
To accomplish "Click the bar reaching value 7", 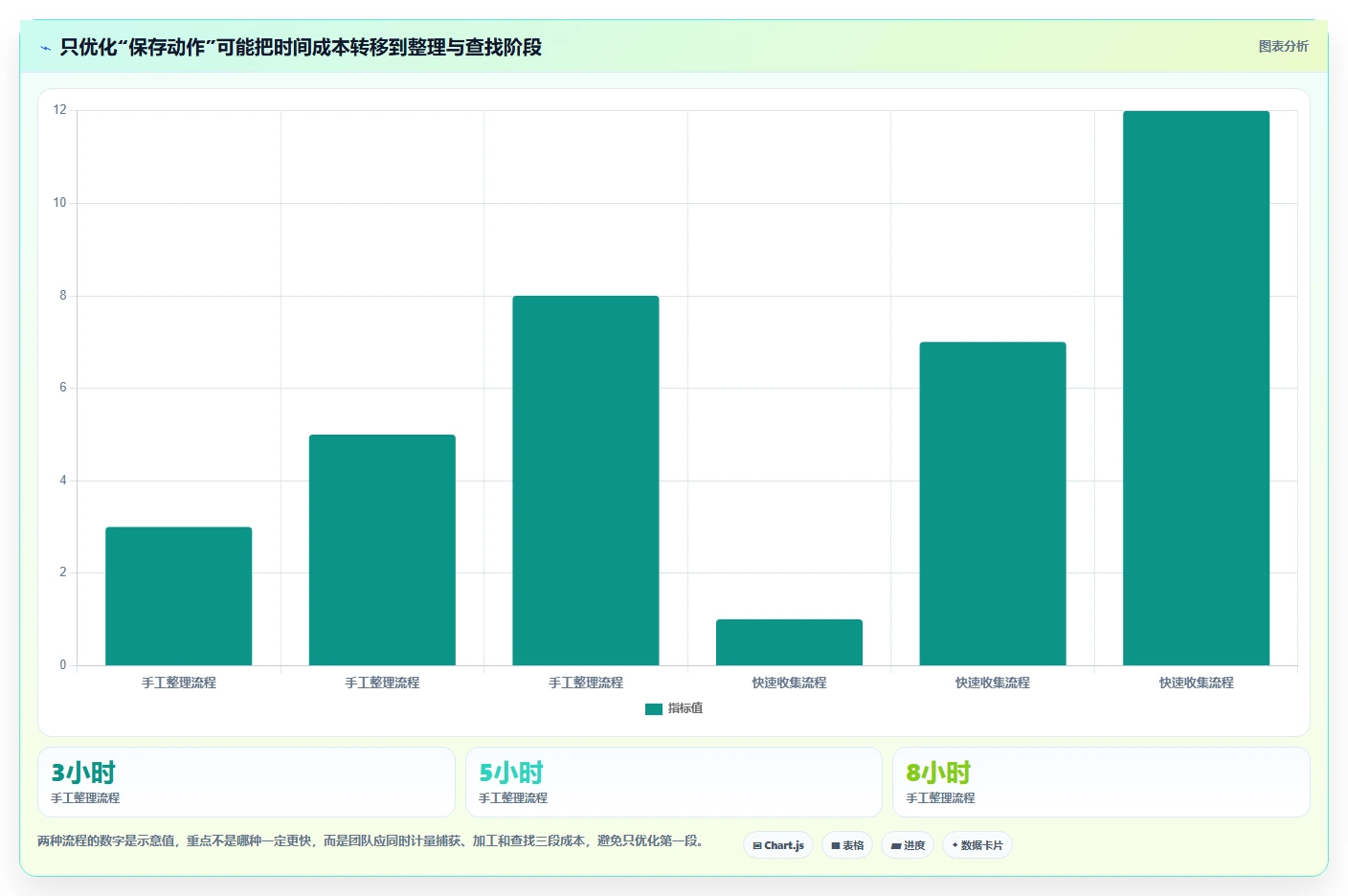I will (x=993, y=504).
